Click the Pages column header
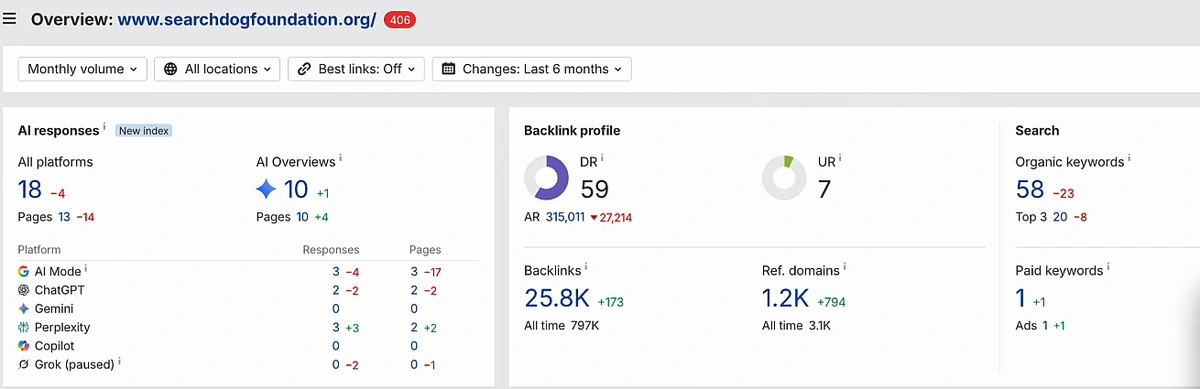The image size is (1200, 389). pos(425,250)
